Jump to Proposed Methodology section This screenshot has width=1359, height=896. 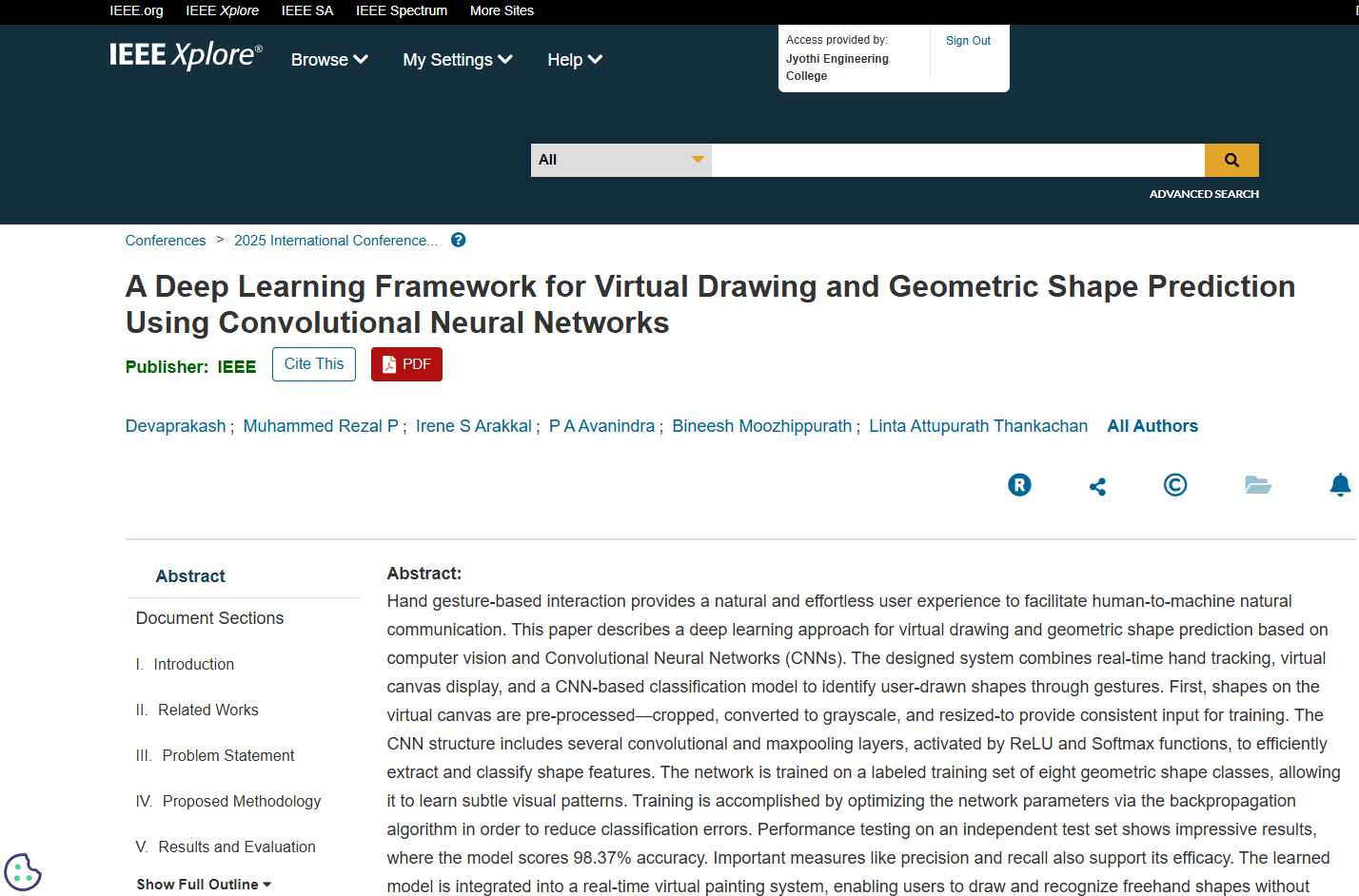[x=241, y=801]
